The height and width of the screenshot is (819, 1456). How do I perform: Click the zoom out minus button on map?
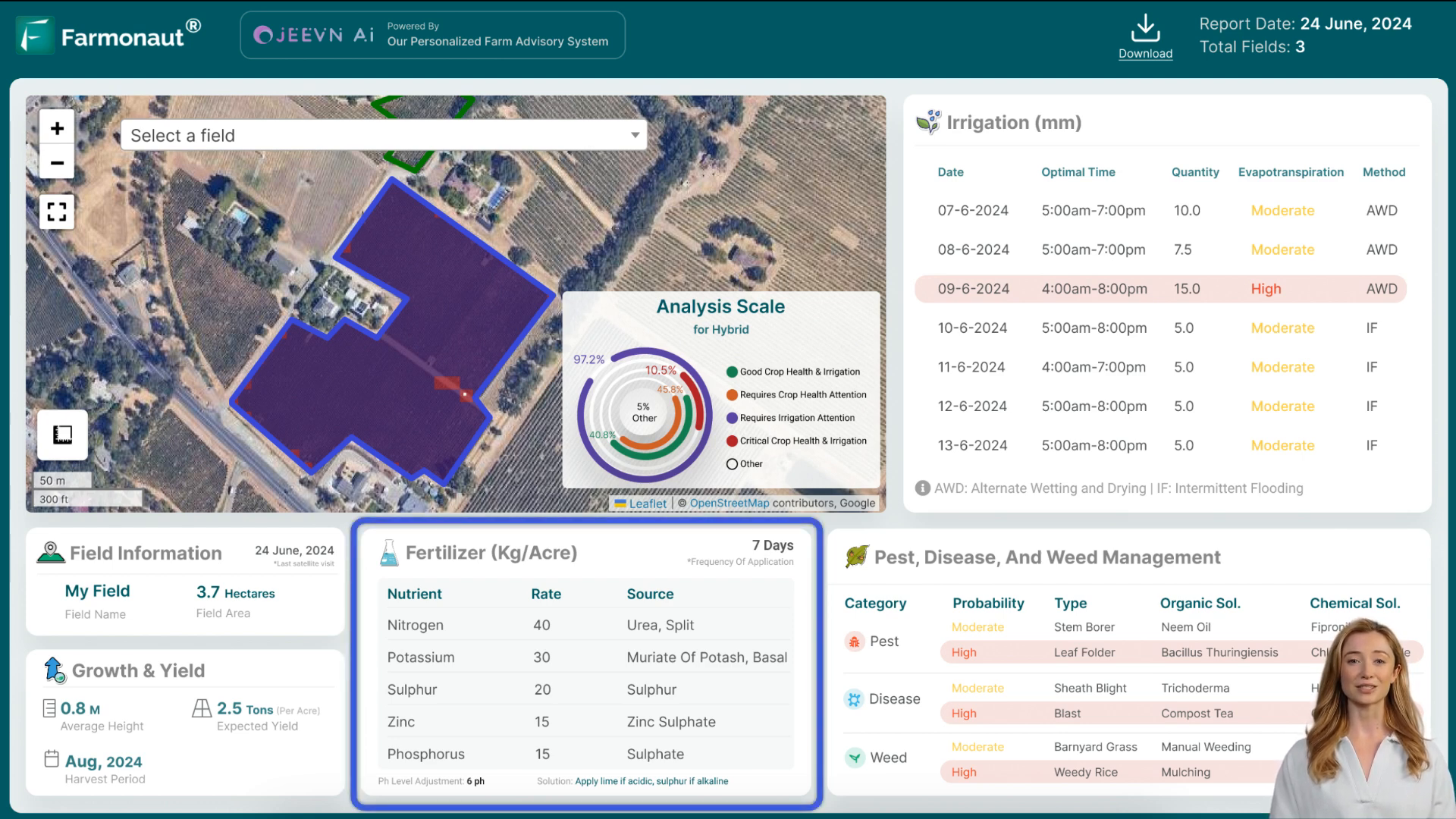coord(56,162)
